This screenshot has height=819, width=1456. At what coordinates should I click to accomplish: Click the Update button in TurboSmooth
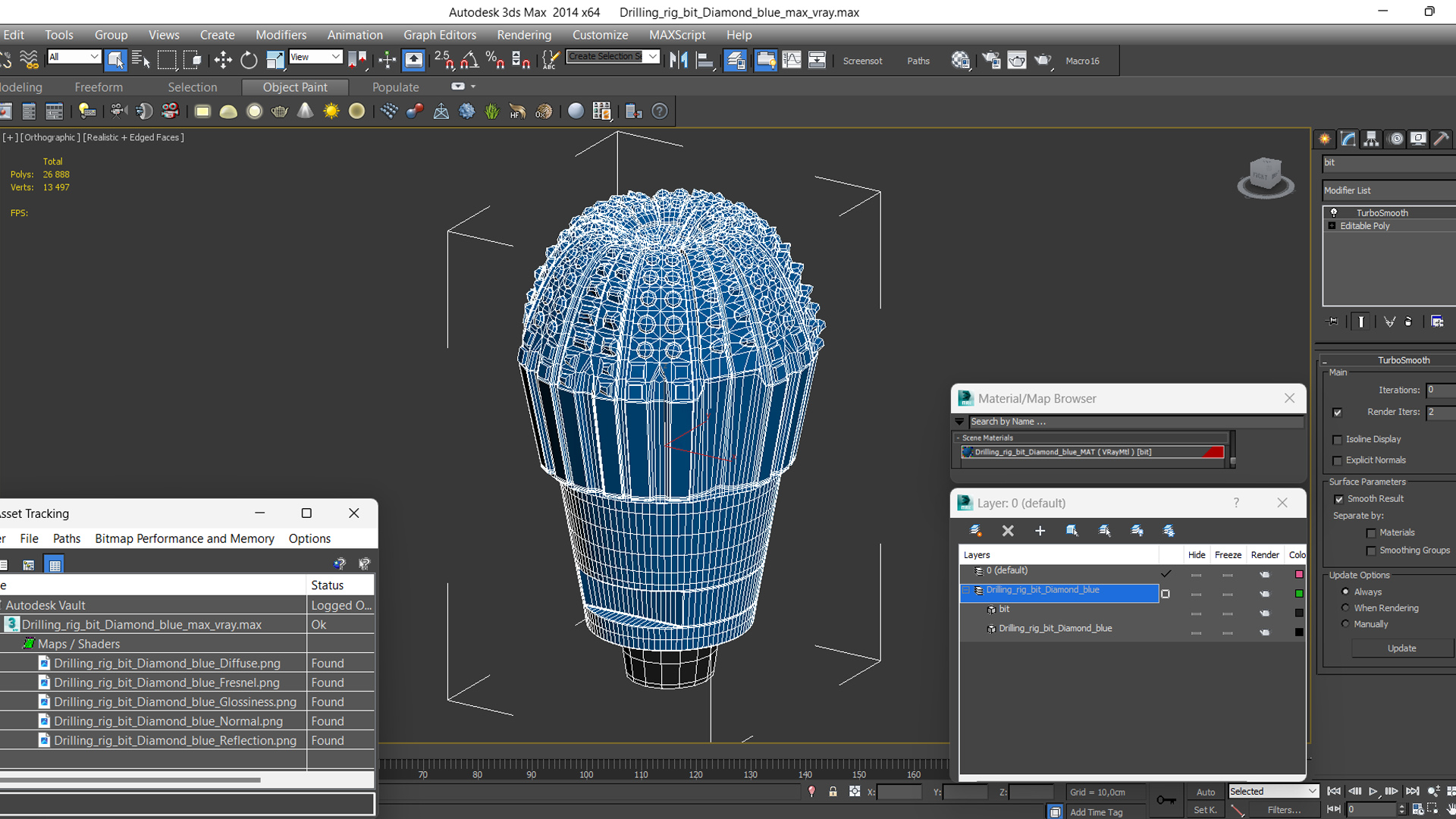pos(1401,648)
